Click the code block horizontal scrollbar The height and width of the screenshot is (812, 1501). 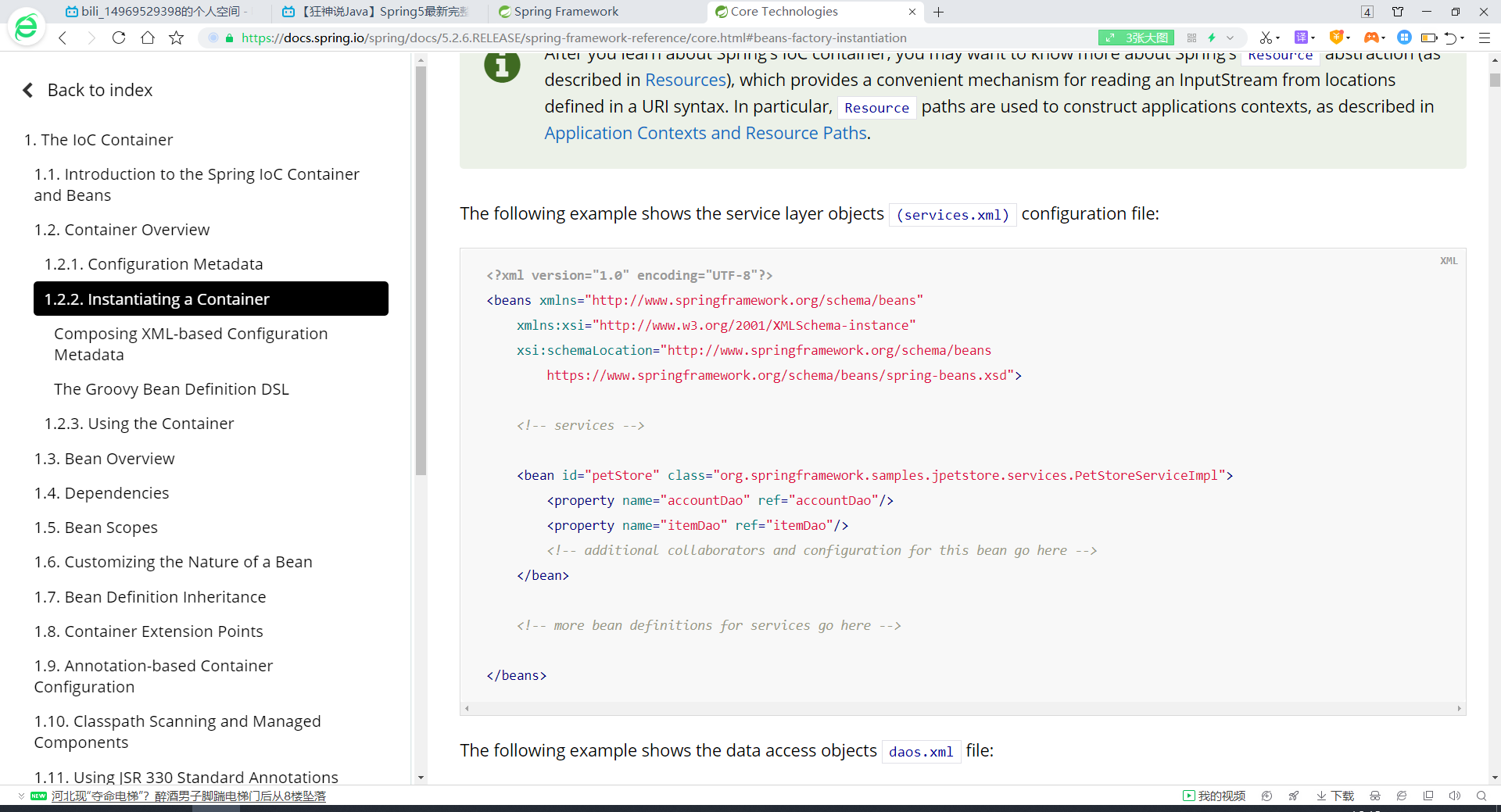click(962, 708)
